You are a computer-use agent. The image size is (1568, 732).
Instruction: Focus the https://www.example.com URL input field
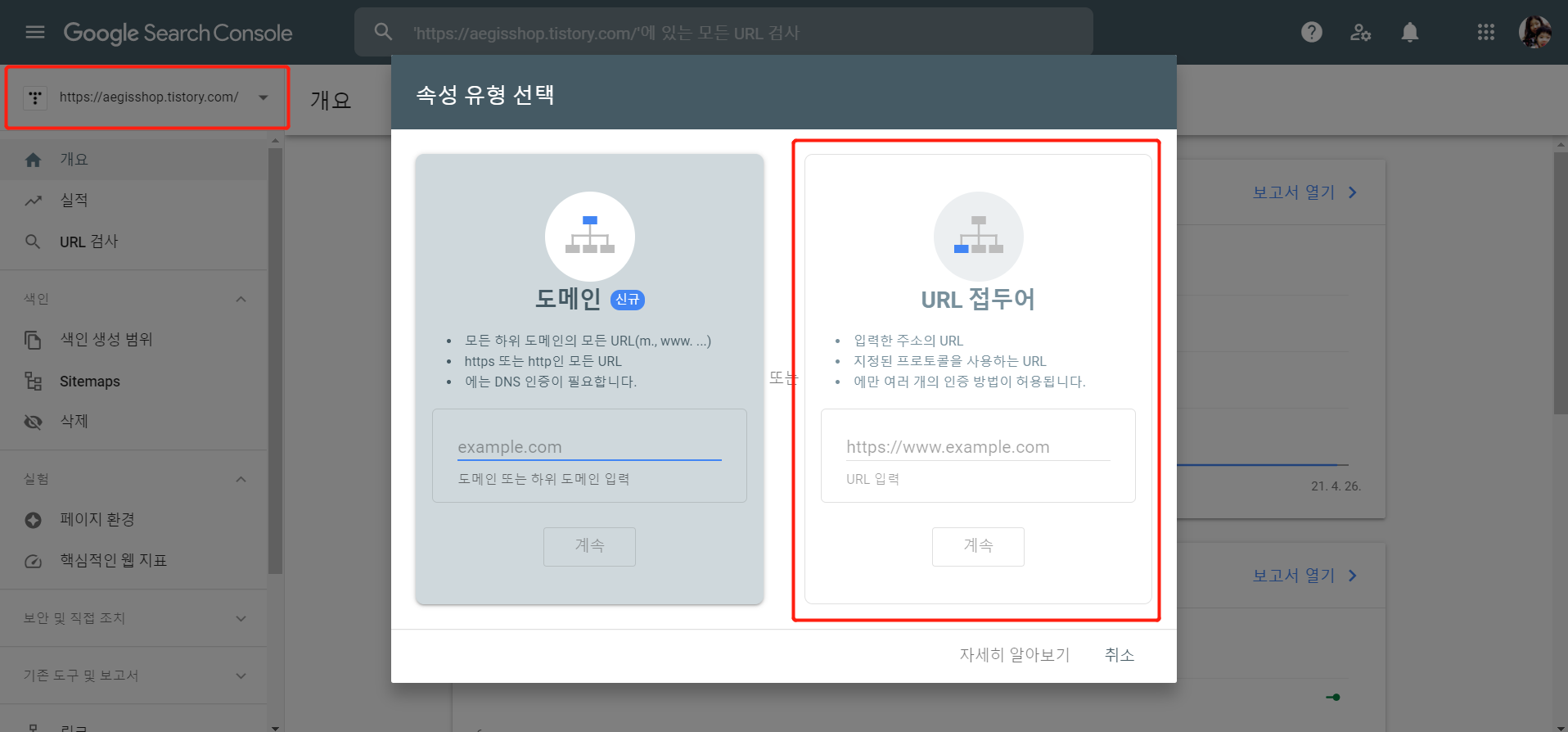click(978, 447)
